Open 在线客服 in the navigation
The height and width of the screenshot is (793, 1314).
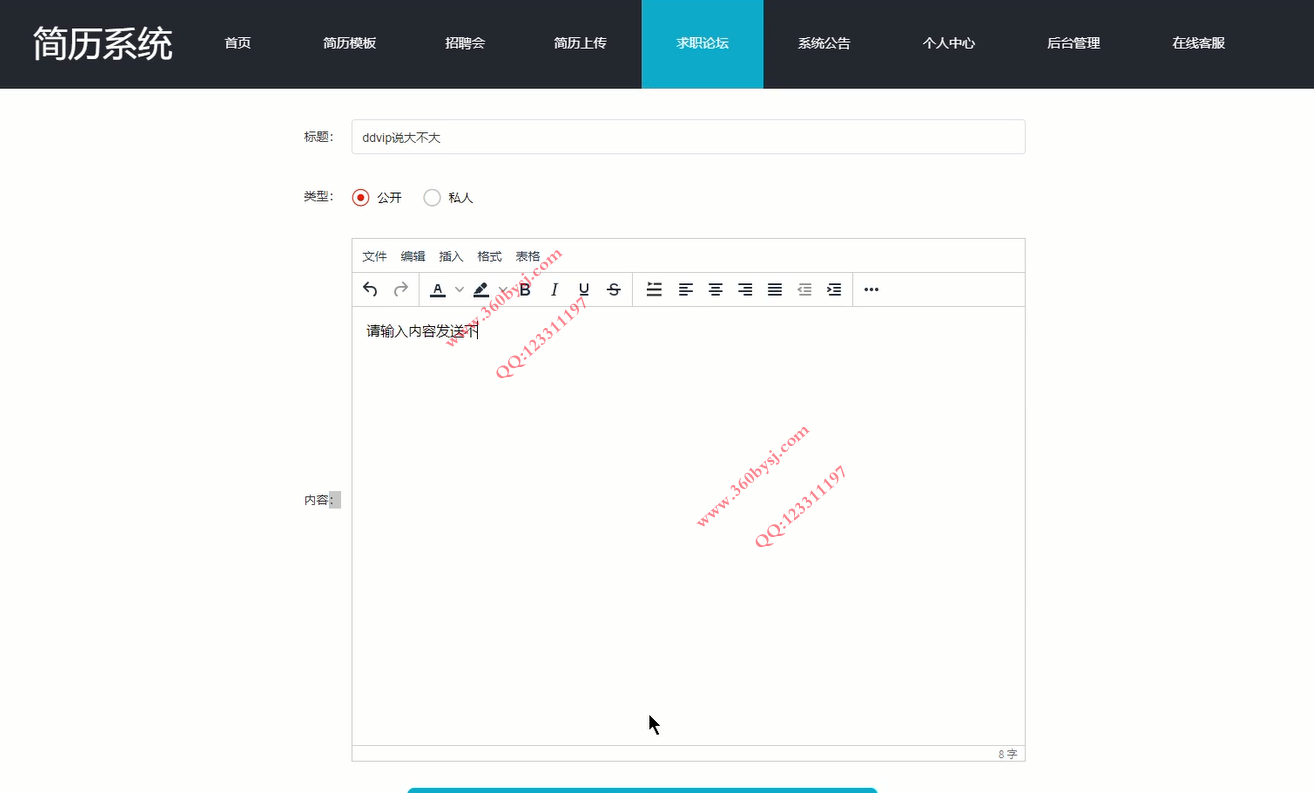tap(1198, 44)
